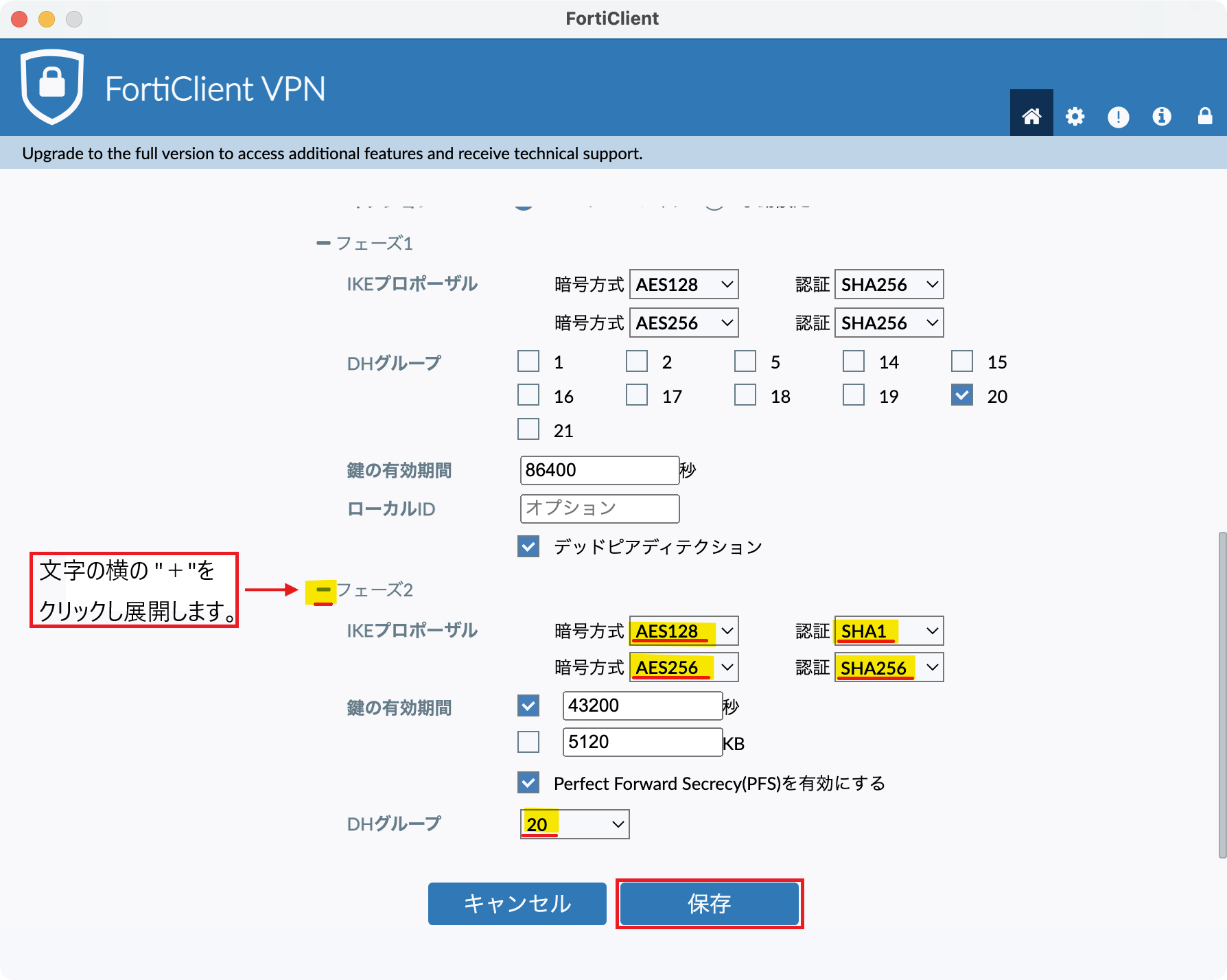Collapse the フェーズ1 section
1227x980 pixels.
click(x=323, y=243)
